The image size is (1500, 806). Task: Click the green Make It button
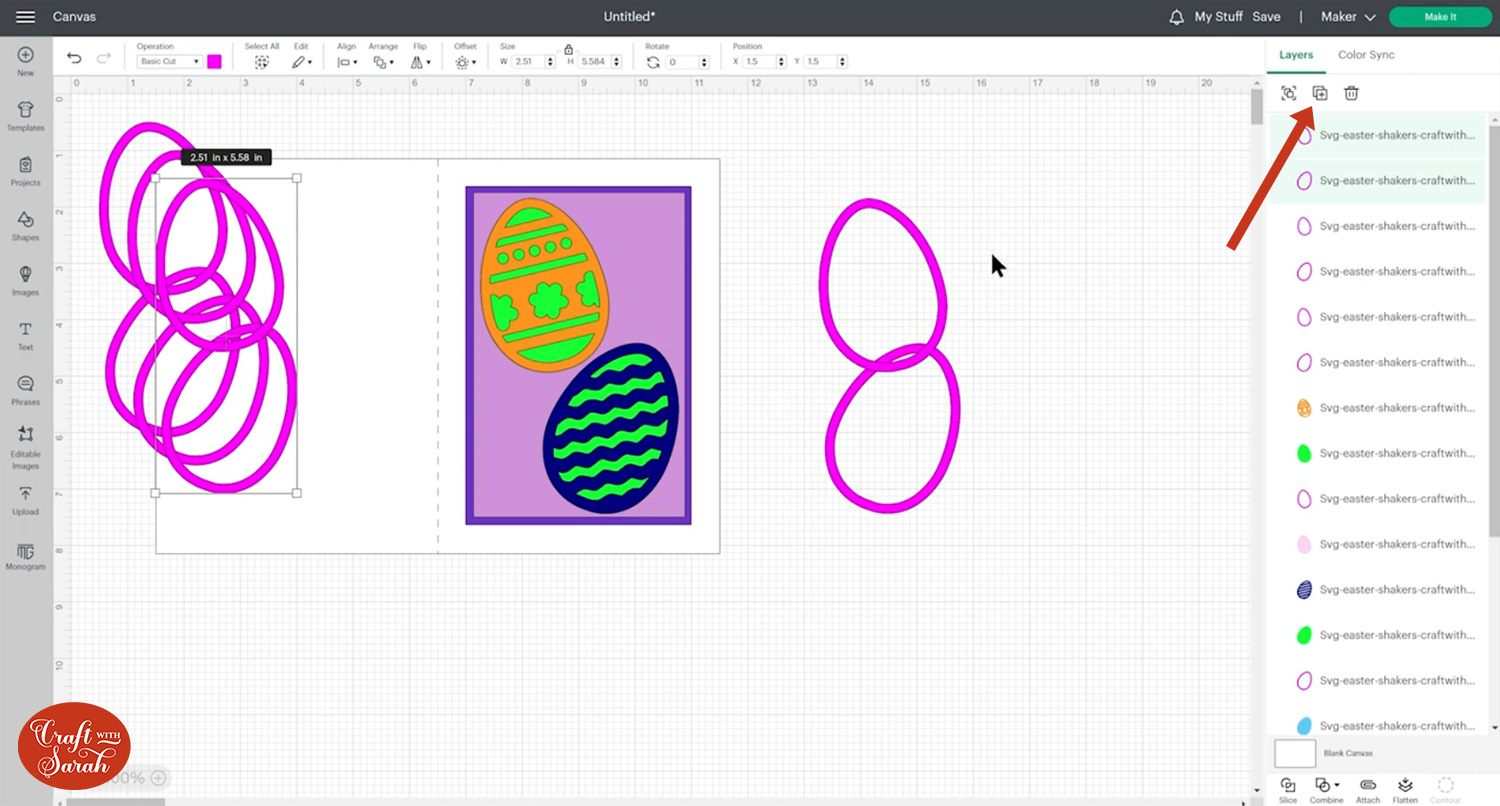1439,17
